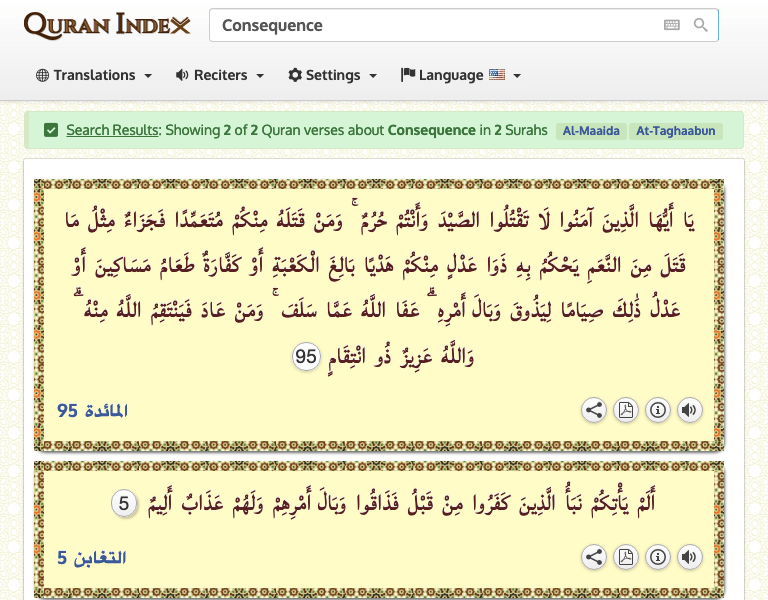Click the Search Results link
This screenshot has height=600, width=768.
(112, 130)
